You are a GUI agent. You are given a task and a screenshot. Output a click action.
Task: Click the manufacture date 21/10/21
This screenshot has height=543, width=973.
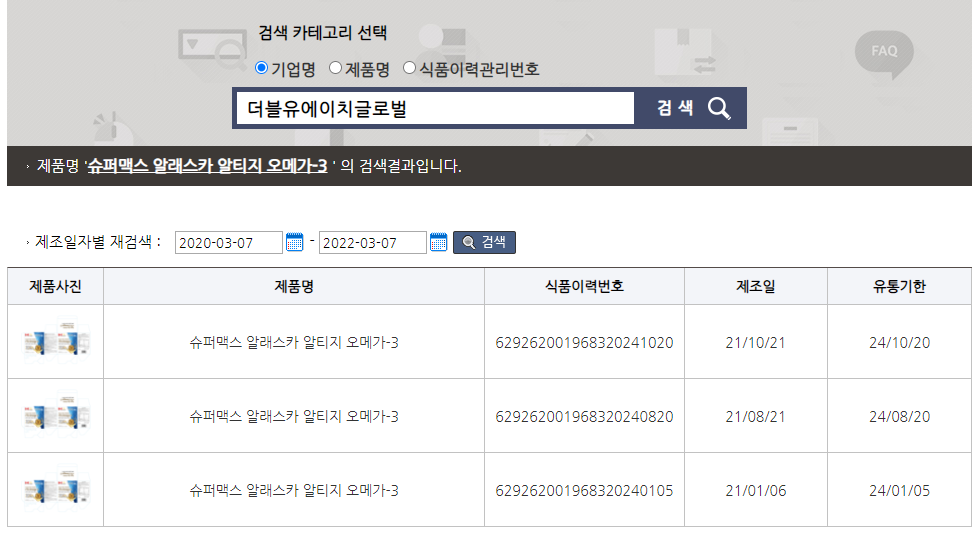click(x=755, y=343)
